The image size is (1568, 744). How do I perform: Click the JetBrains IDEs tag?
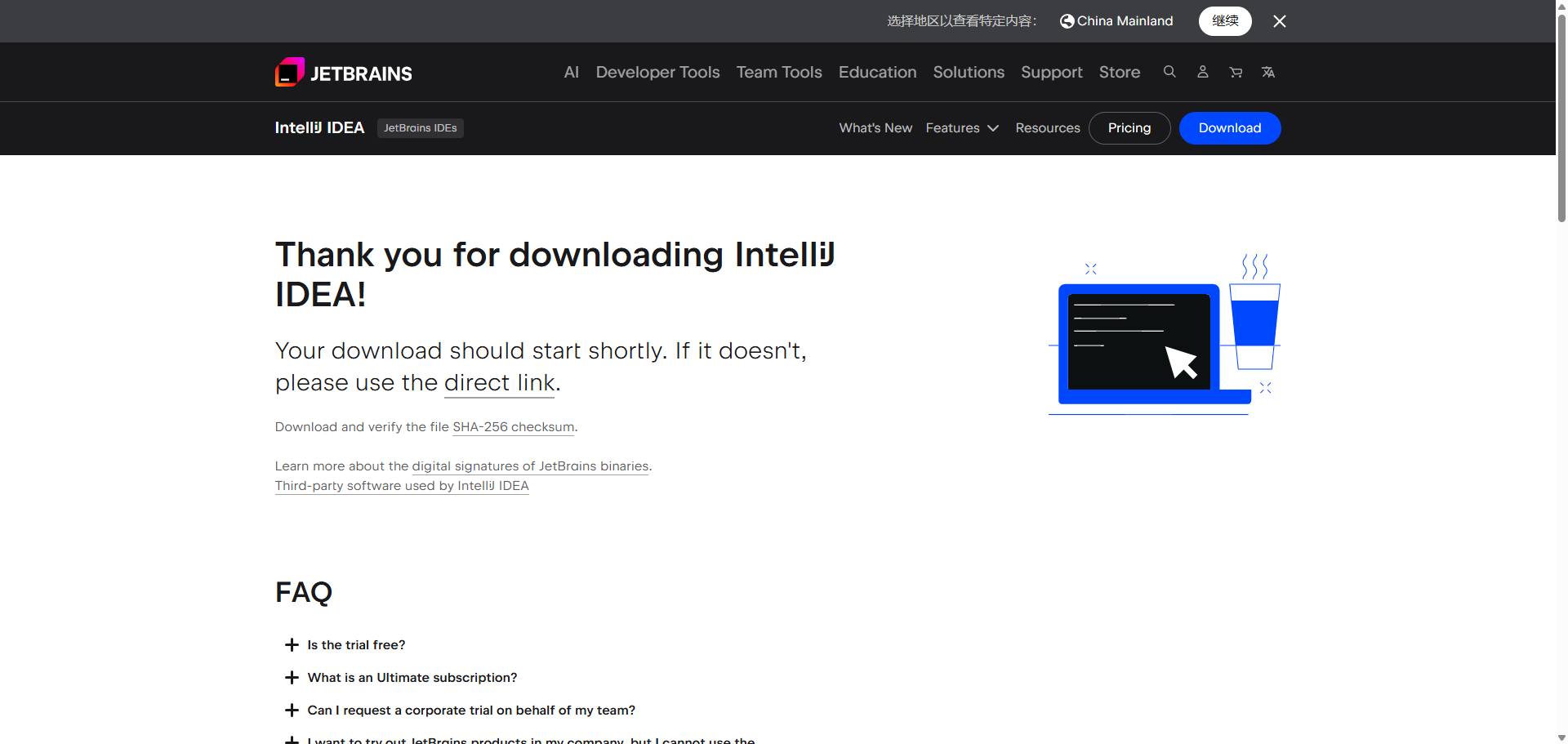(421, 128)
